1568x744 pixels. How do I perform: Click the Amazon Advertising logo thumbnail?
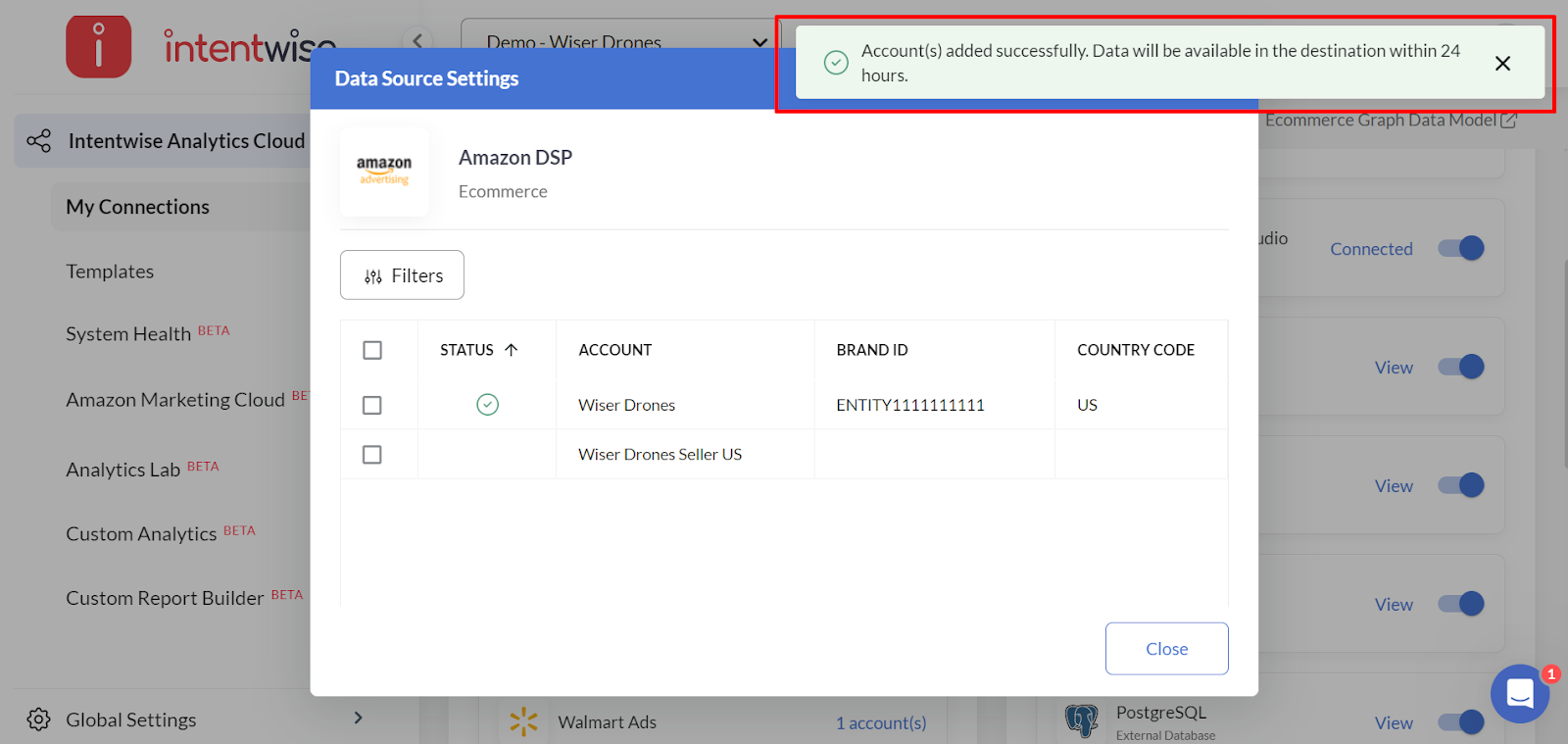tap(384, 172)
